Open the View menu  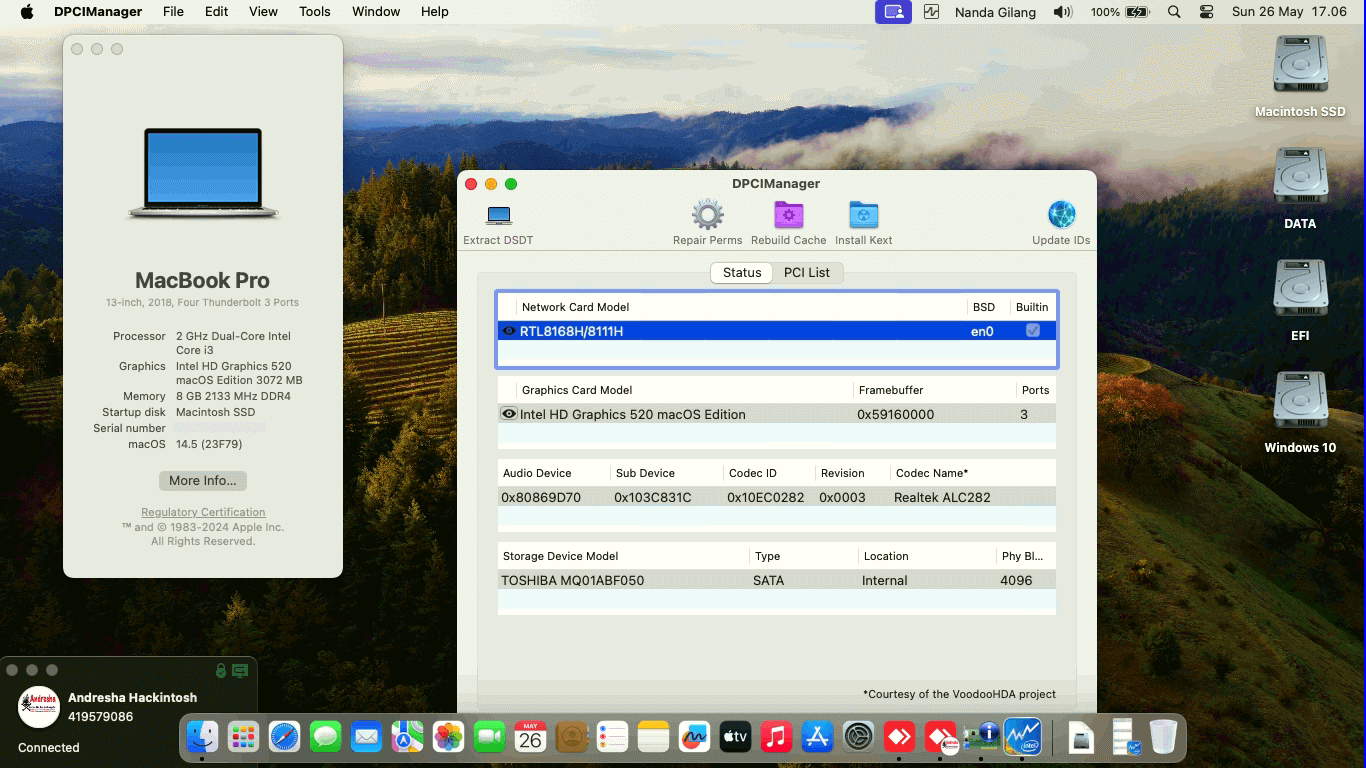(263, 12)
